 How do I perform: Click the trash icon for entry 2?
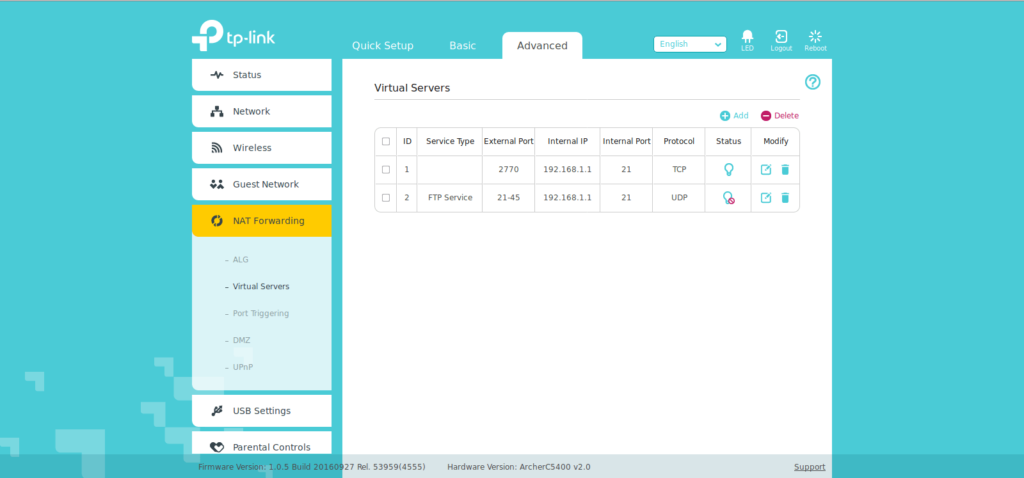785,198
